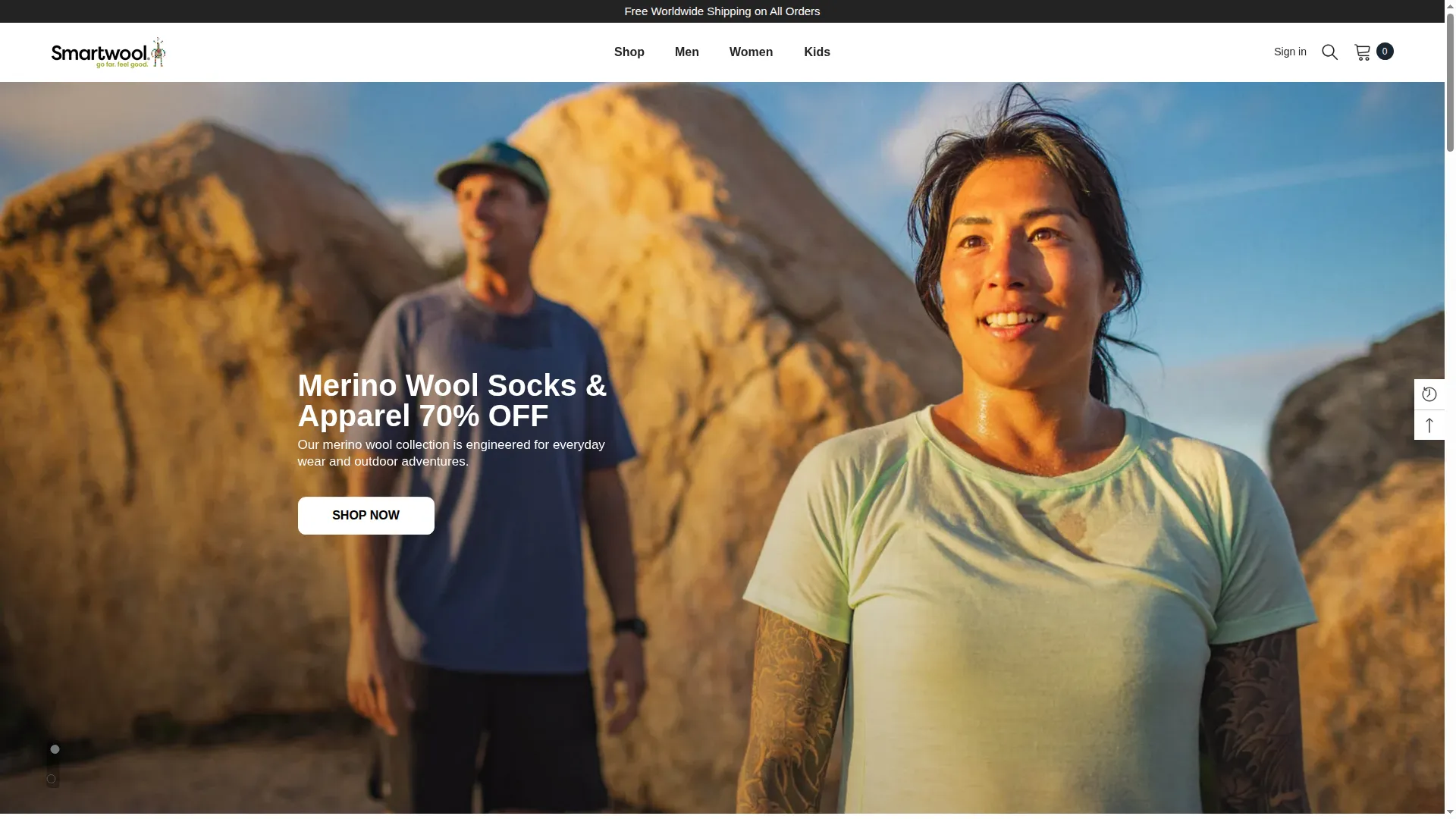Select the first slideshow dot
Screen dimensions: 1456x819
[x=55, y=749]
